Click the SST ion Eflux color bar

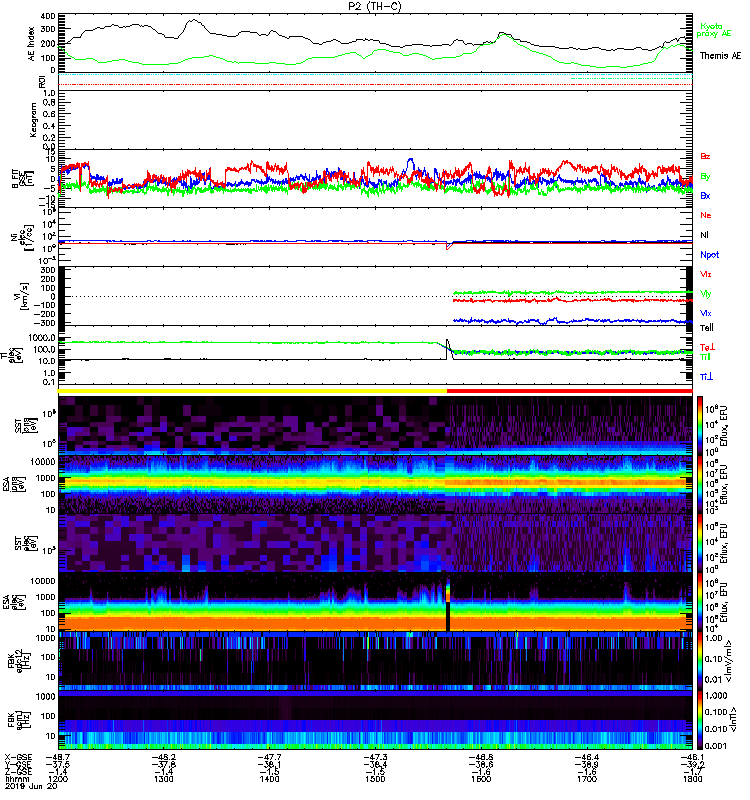(700, 426)
